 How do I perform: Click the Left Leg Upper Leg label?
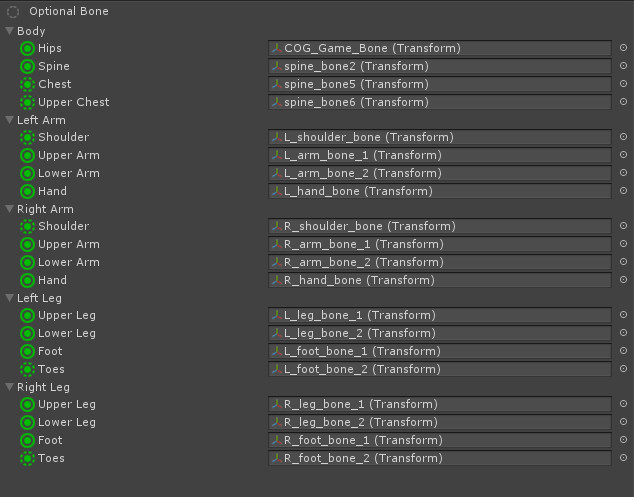click(67, 315)
